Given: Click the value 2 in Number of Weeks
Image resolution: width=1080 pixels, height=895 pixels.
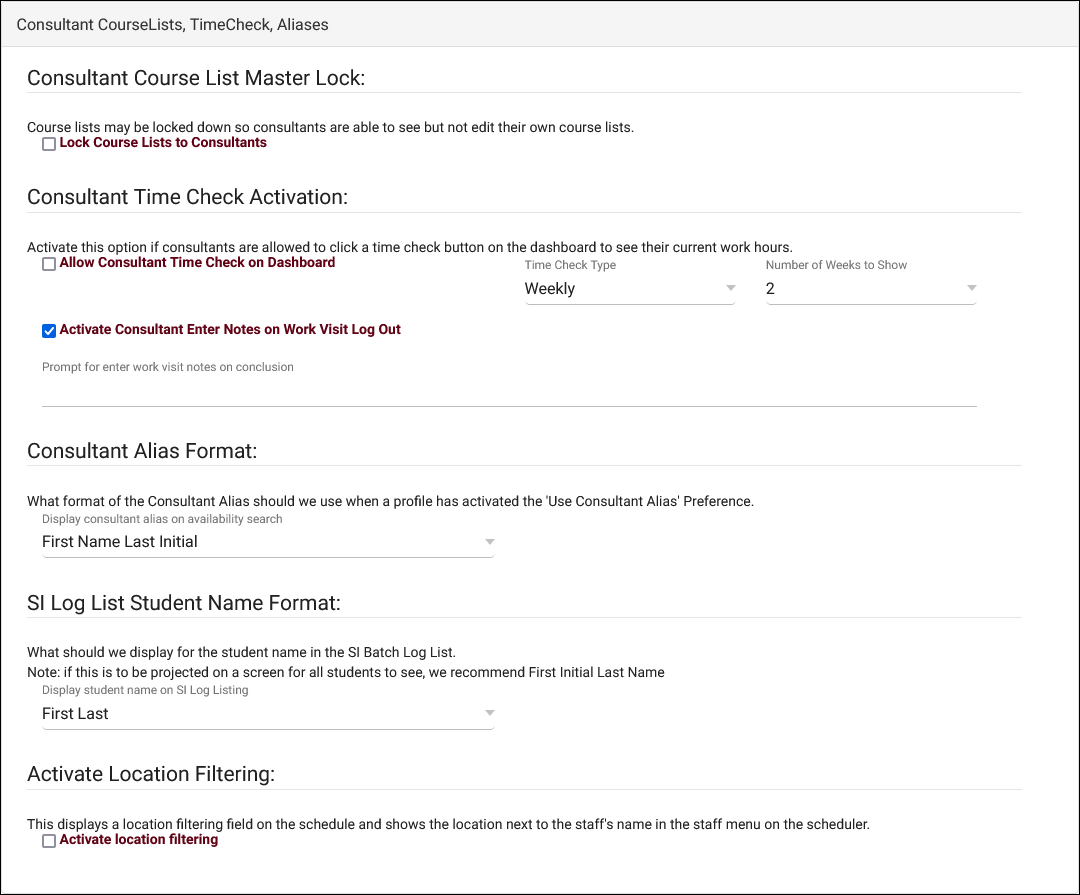Looking at the screenshot, I should pos(771,289).
